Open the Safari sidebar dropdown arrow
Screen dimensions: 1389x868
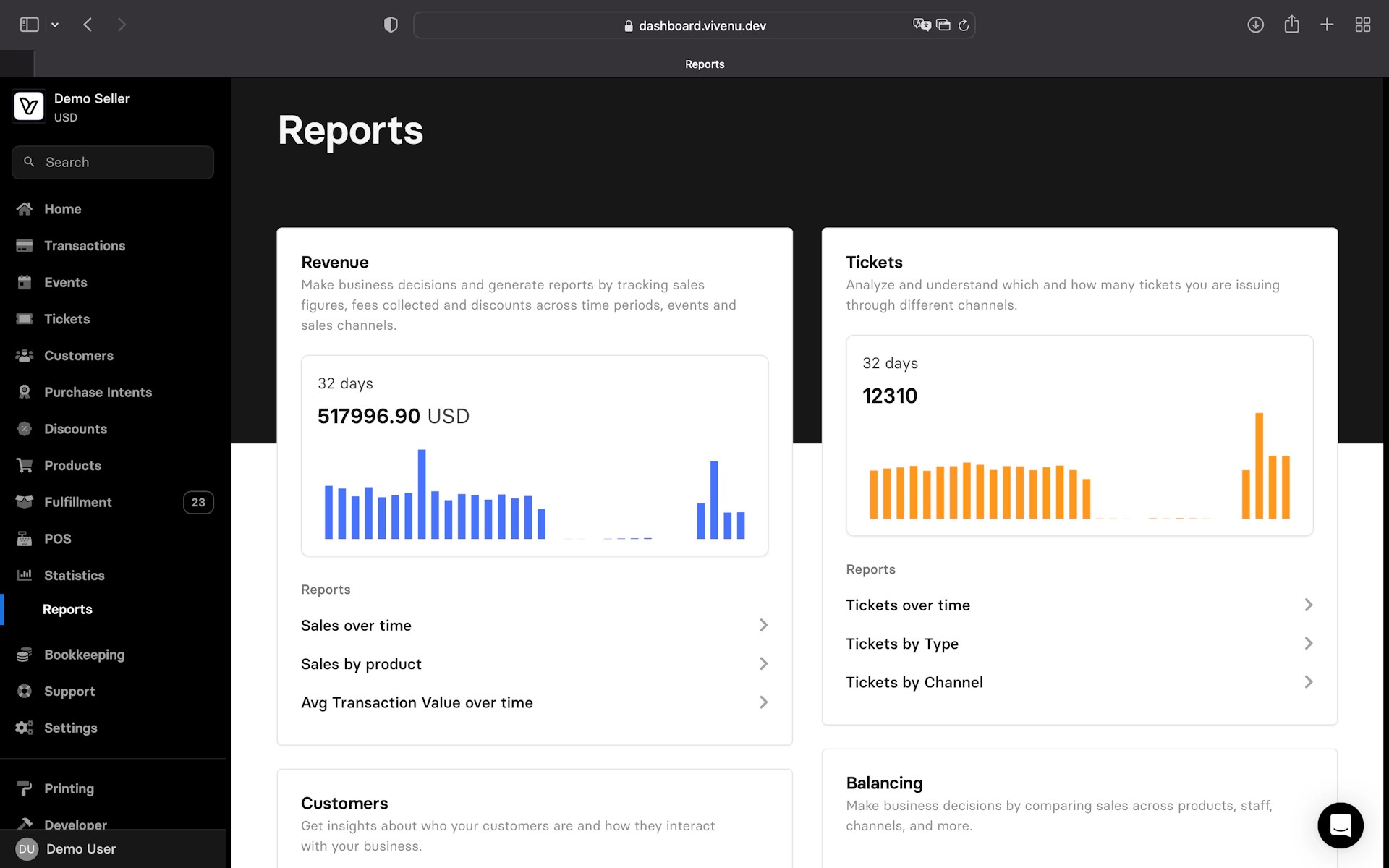coord(55,25)
